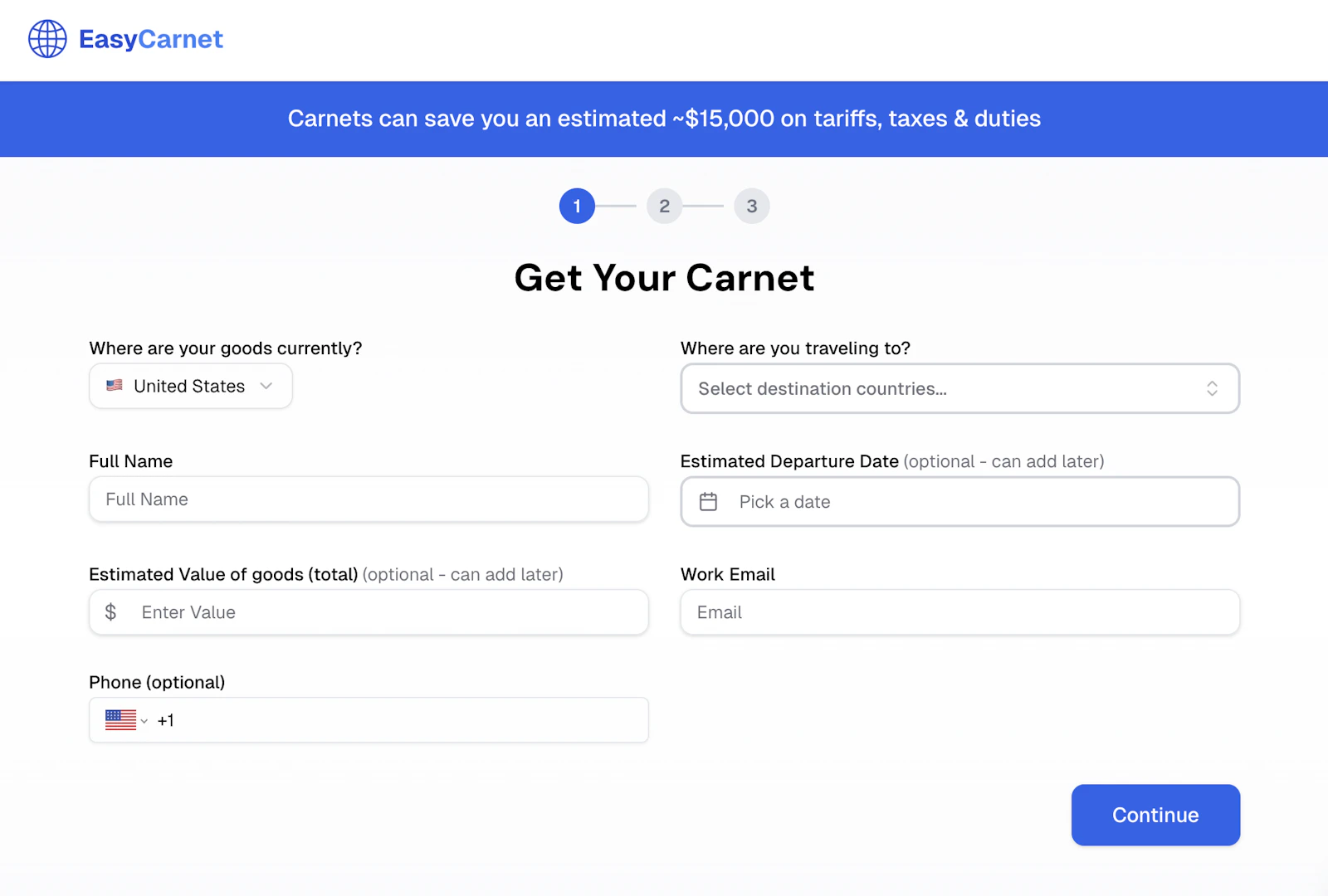
Task: Select the 'Get Your Carnet' heading
Action: point(664,279)
